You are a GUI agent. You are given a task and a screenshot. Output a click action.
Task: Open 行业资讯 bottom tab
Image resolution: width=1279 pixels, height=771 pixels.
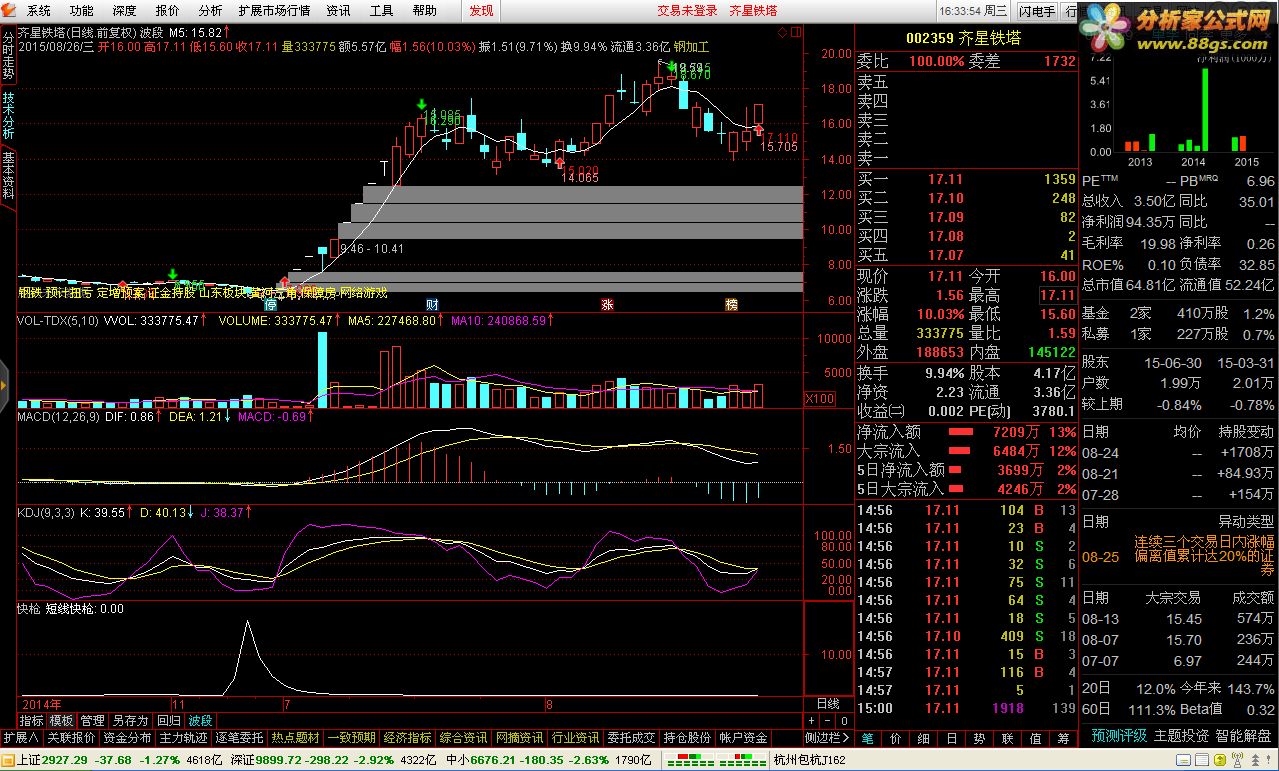(575, 738)
